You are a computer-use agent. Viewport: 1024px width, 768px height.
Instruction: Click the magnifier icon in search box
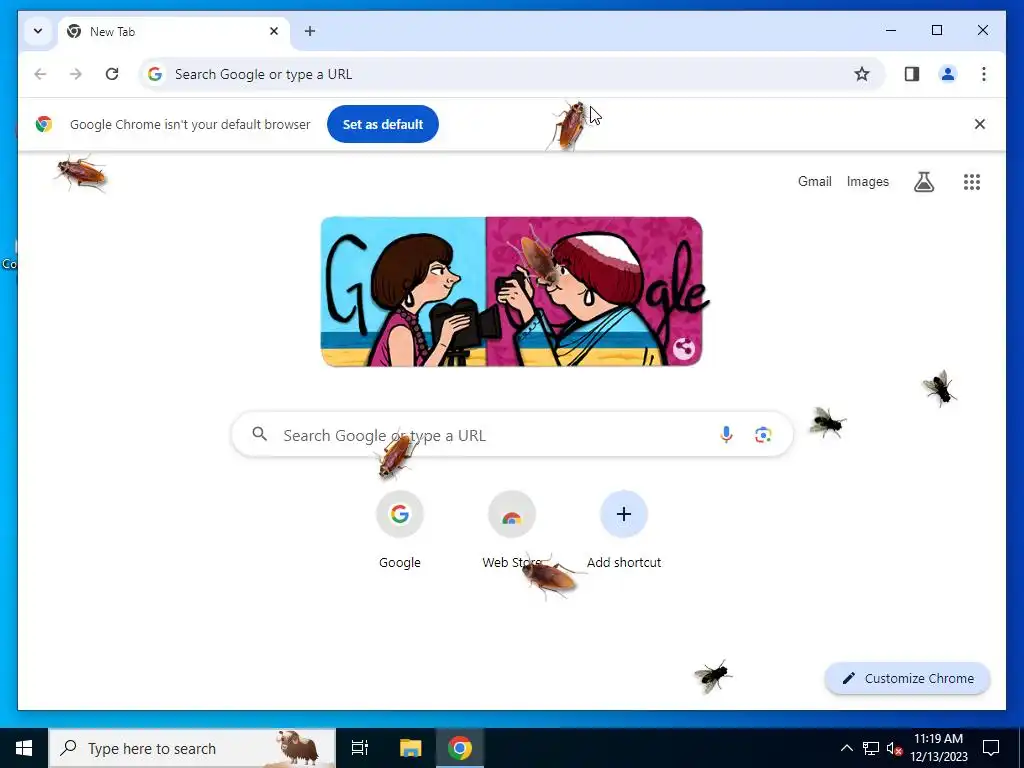259,434
